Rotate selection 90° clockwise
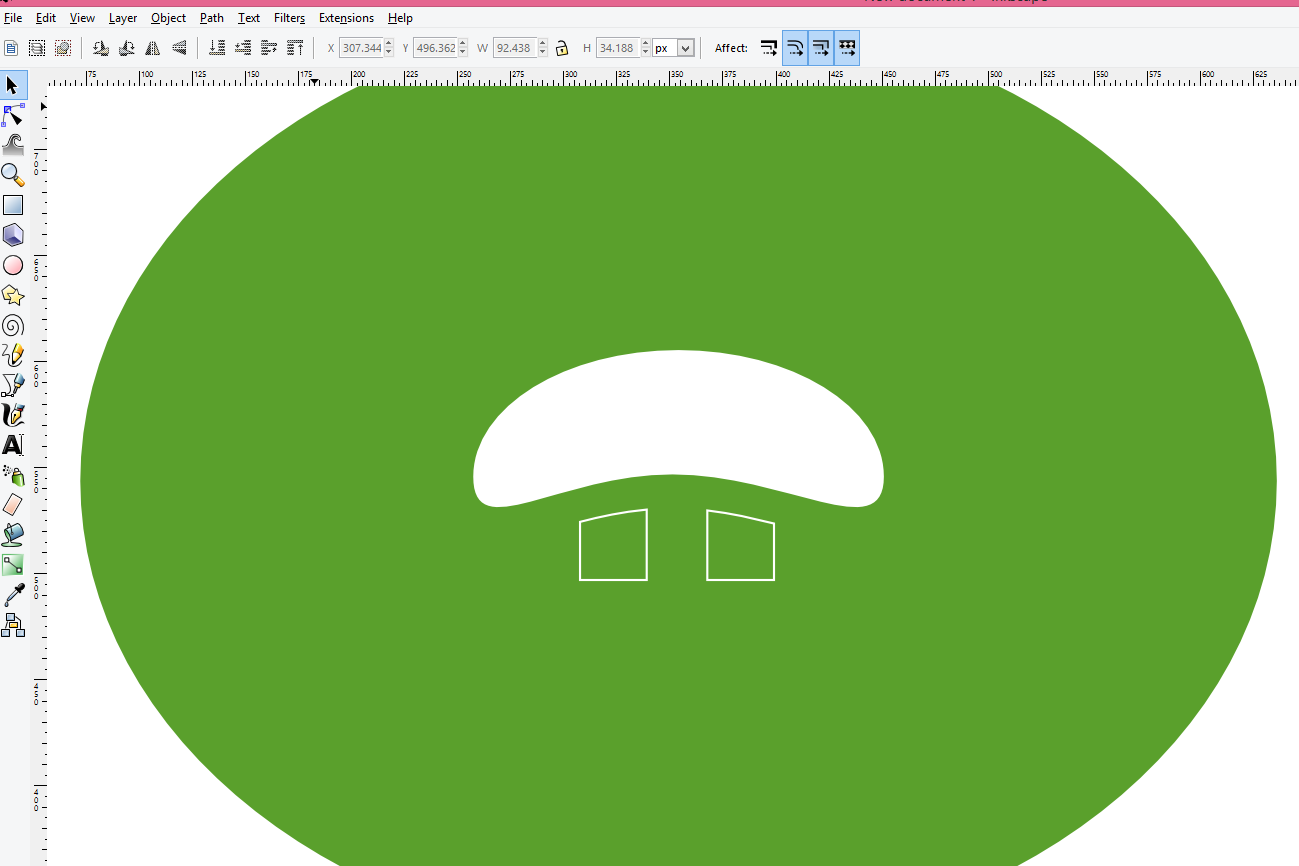Image resolution: width=1299 pixels, height=866 pixels. (x=127, y=48)
